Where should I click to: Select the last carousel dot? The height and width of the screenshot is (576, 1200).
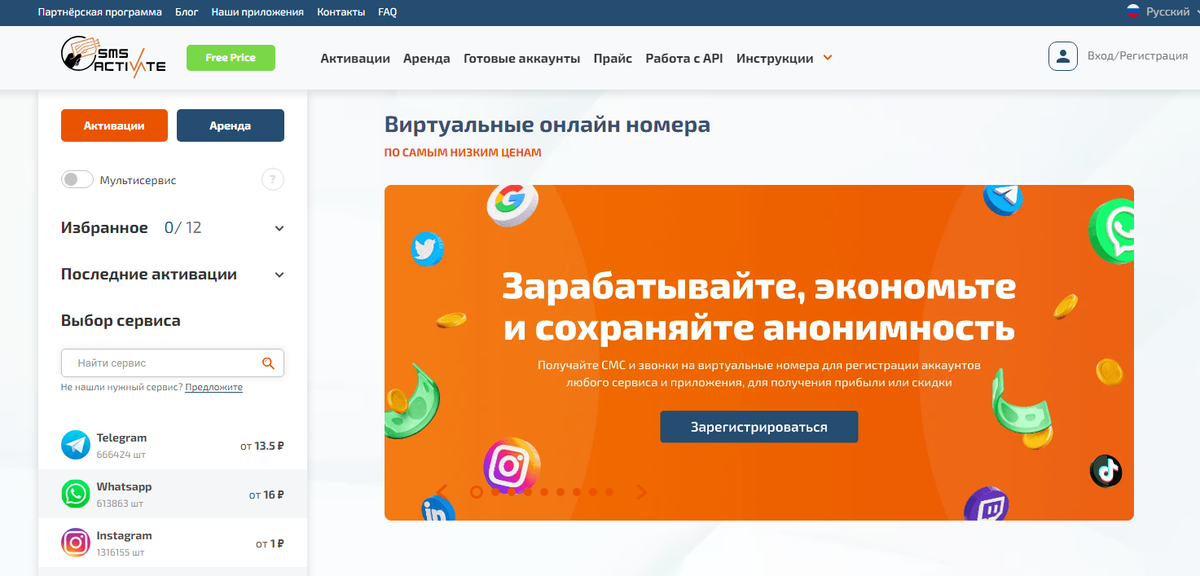[608, 491]
